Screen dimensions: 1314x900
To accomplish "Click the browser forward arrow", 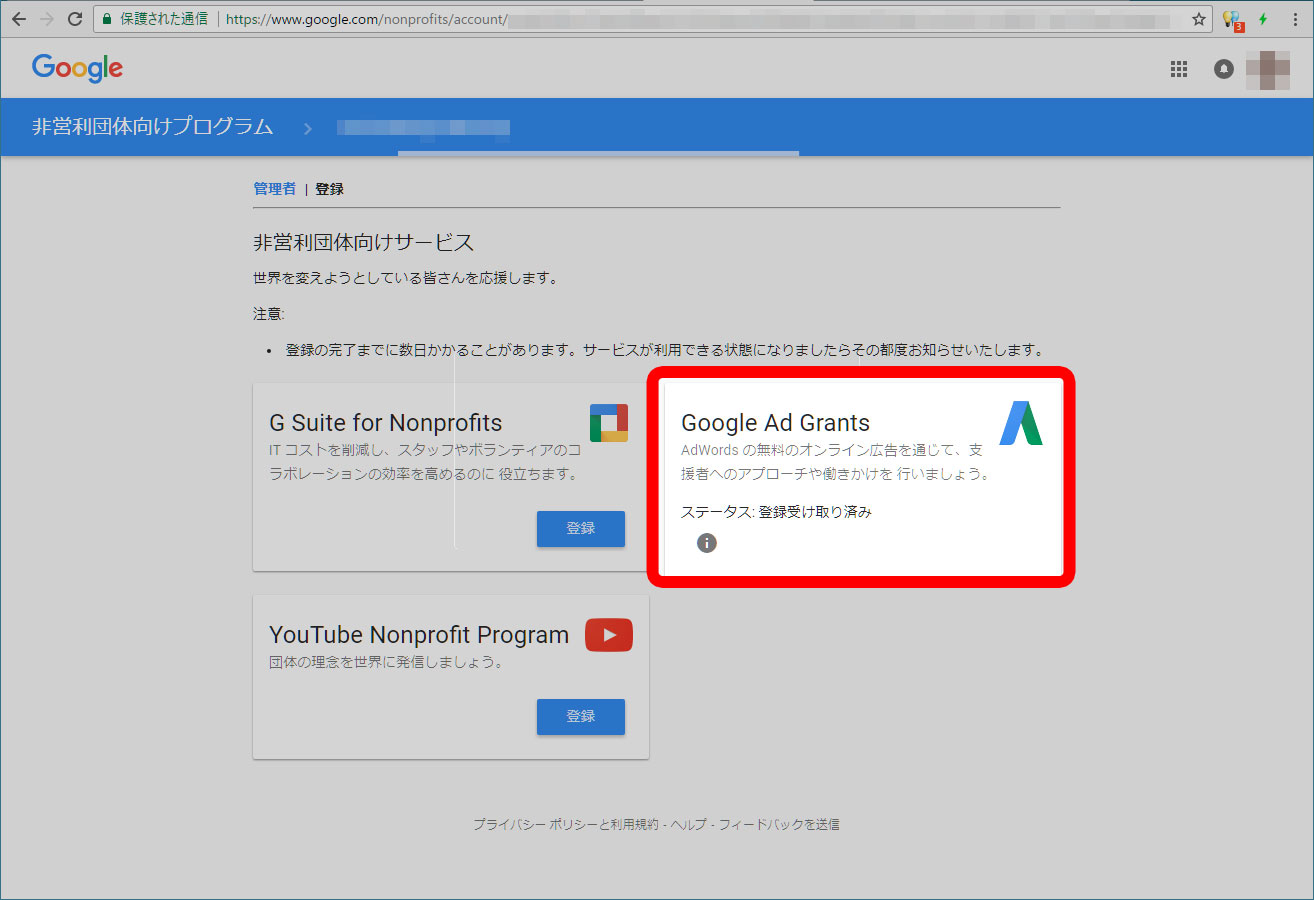I will 46,19.
